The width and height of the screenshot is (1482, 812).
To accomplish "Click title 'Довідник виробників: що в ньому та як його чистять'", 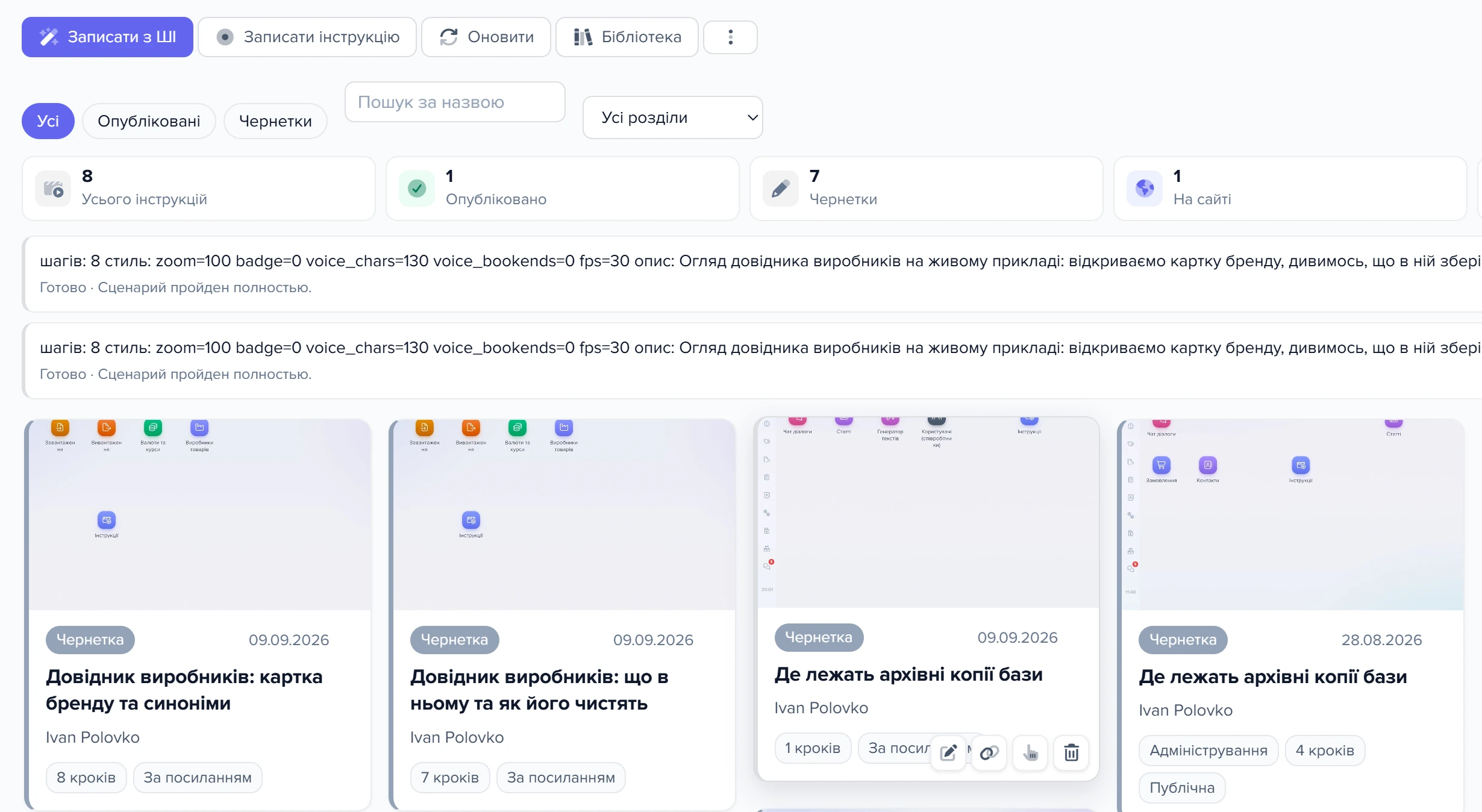I will click(539, 690).
